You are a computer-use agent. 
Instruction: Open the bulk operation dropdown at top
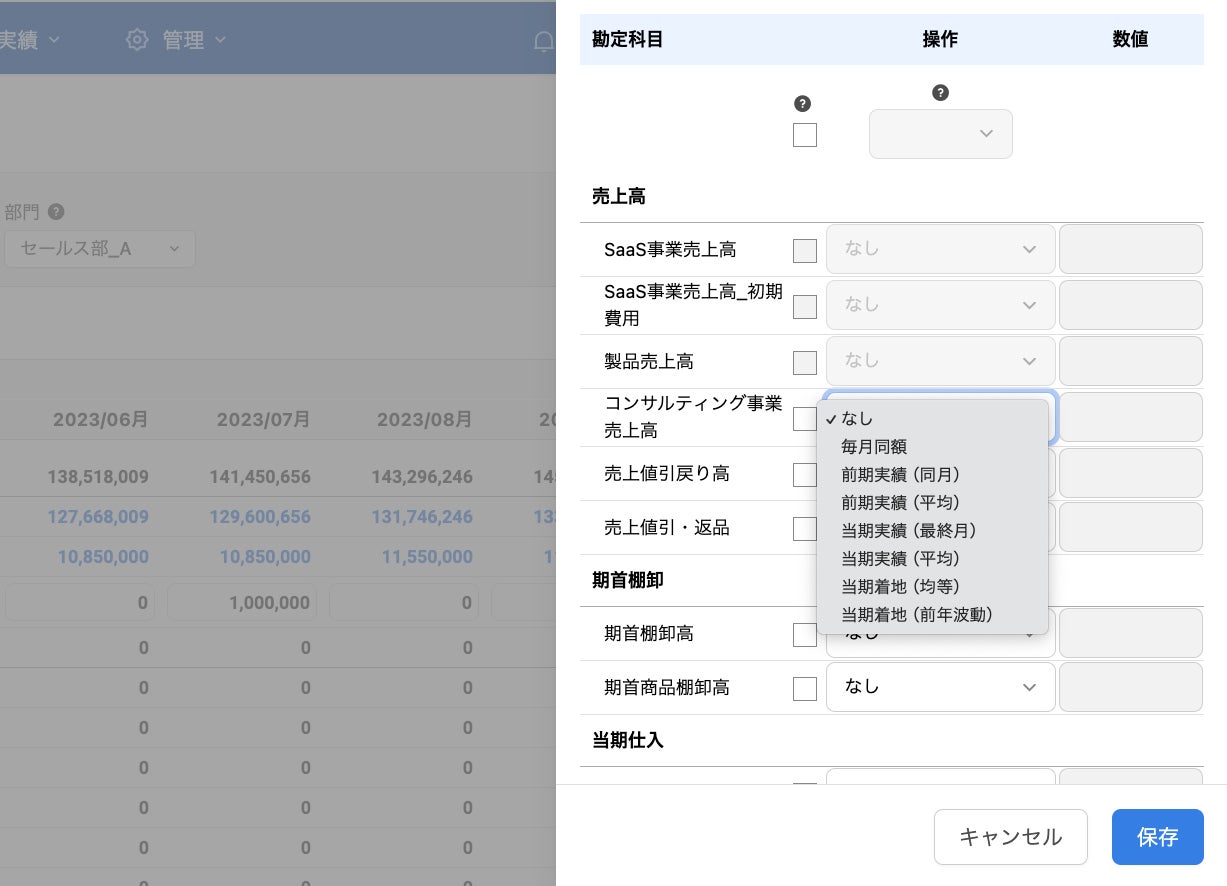click(x=940, y=134)
